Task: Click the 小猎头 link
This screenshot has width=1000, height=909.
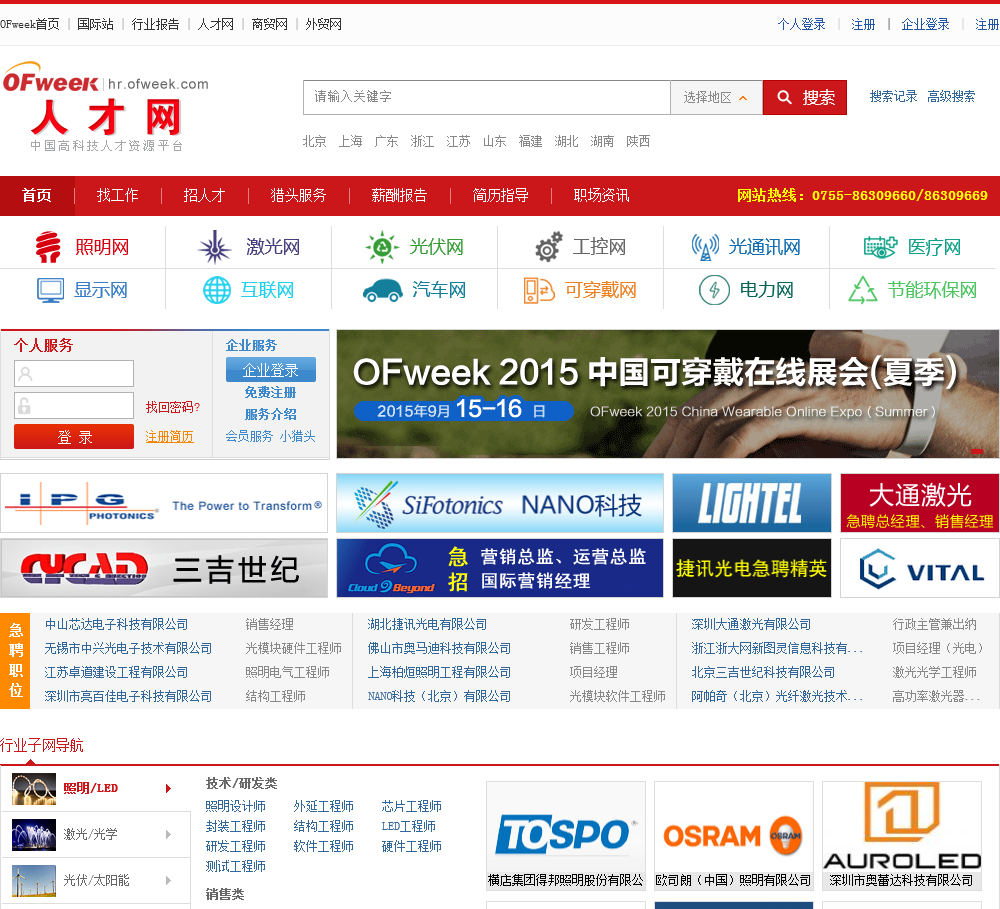Action: [x=297, y=436]
